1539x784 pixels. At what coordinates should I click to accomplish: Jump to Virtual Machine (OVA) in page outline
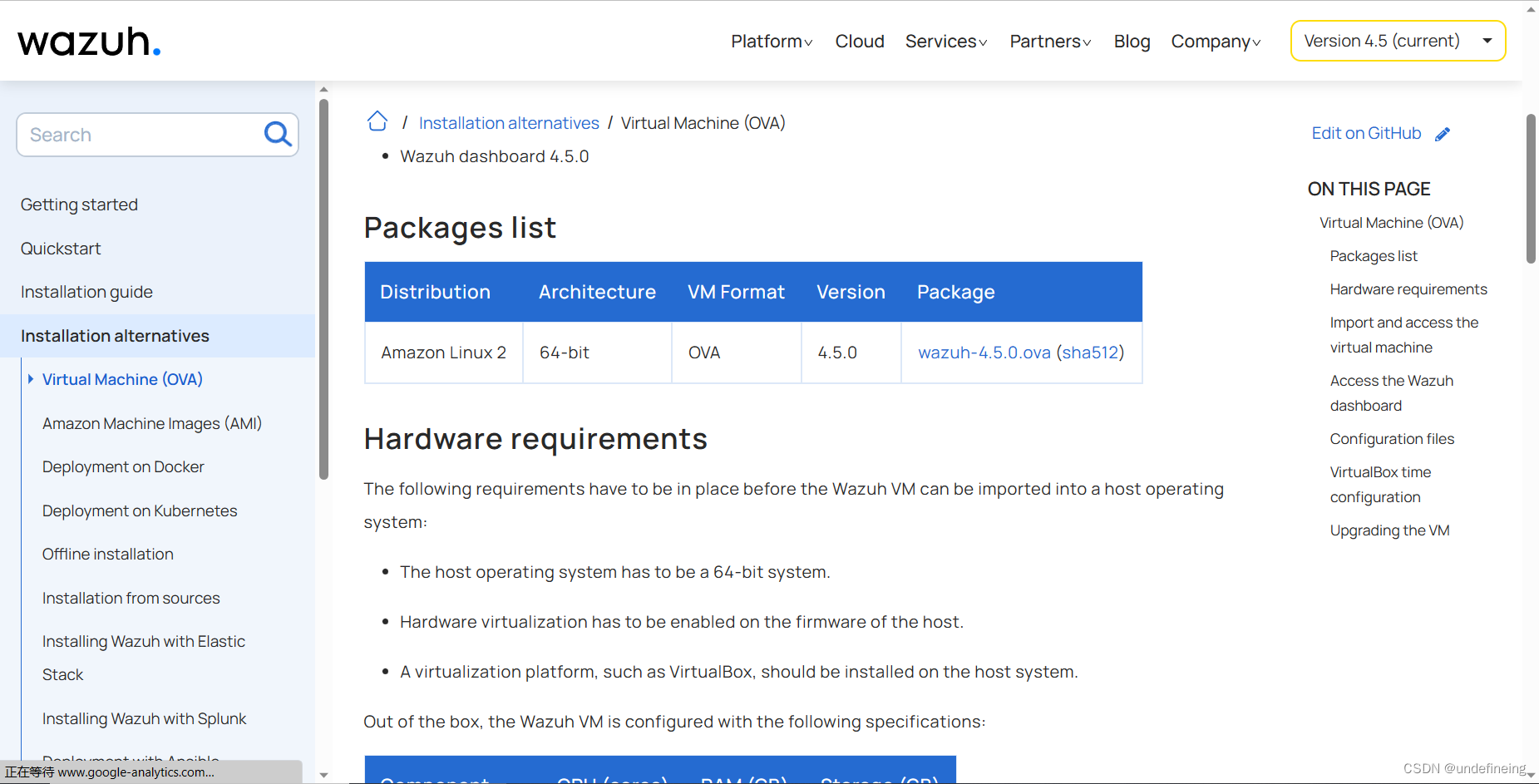[x=1391, y=223]
